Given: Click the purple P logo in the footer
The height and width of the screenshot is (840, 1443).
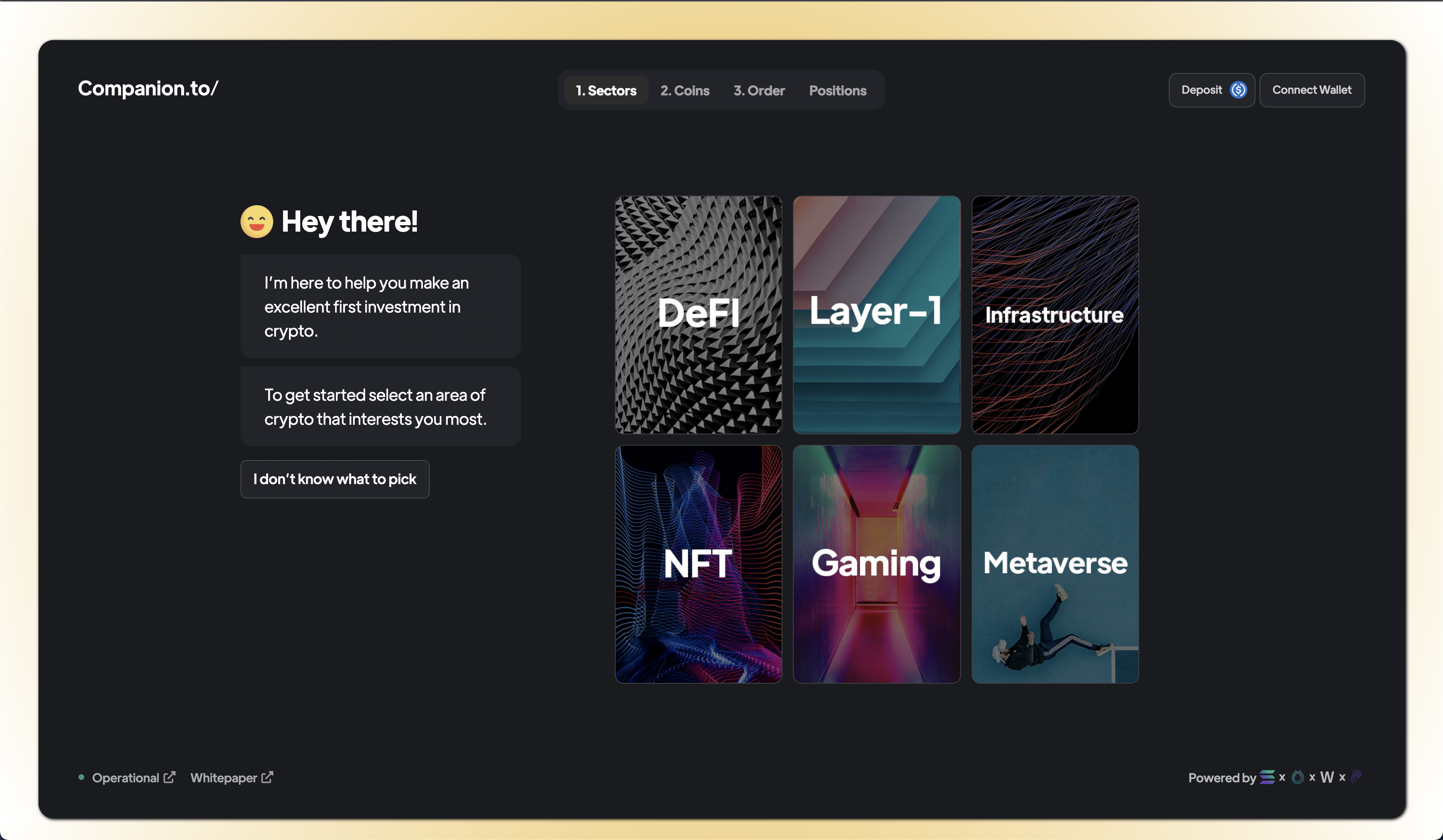Looking at the screenshot, I should tap(1356, 777).
